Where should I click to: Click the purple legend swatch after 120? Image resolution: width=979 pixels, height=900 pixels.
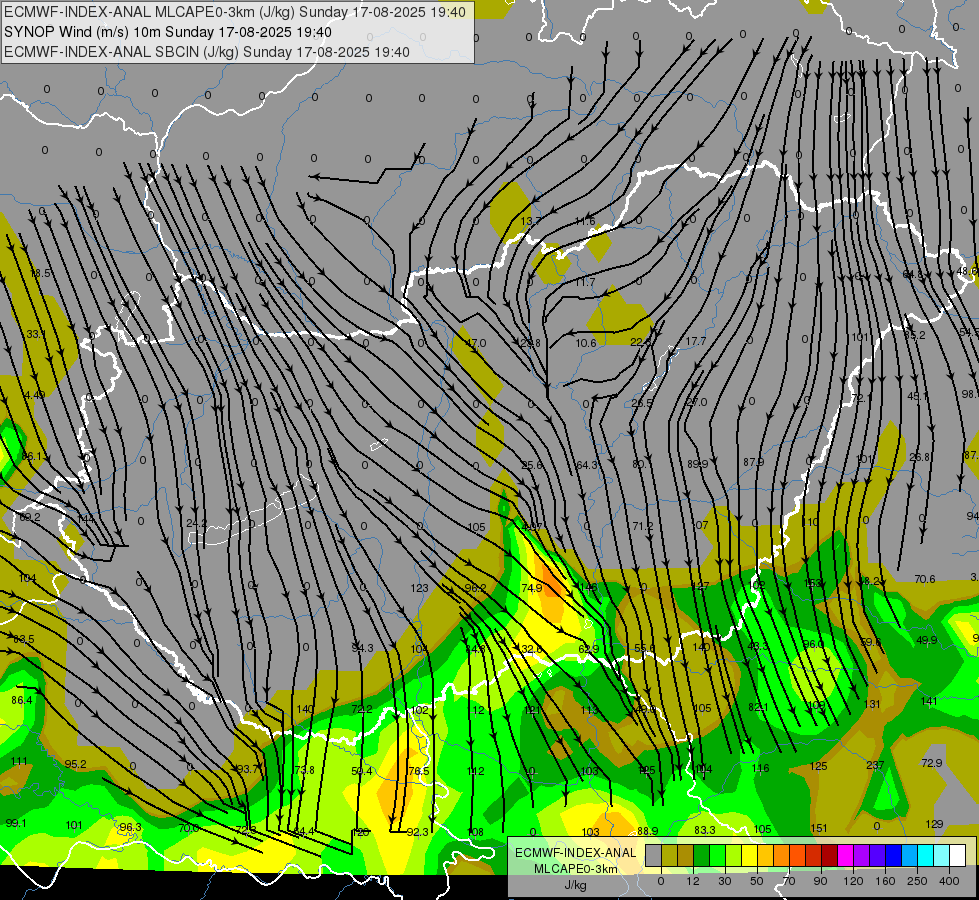pyautogui.click(x=862, y=855)
